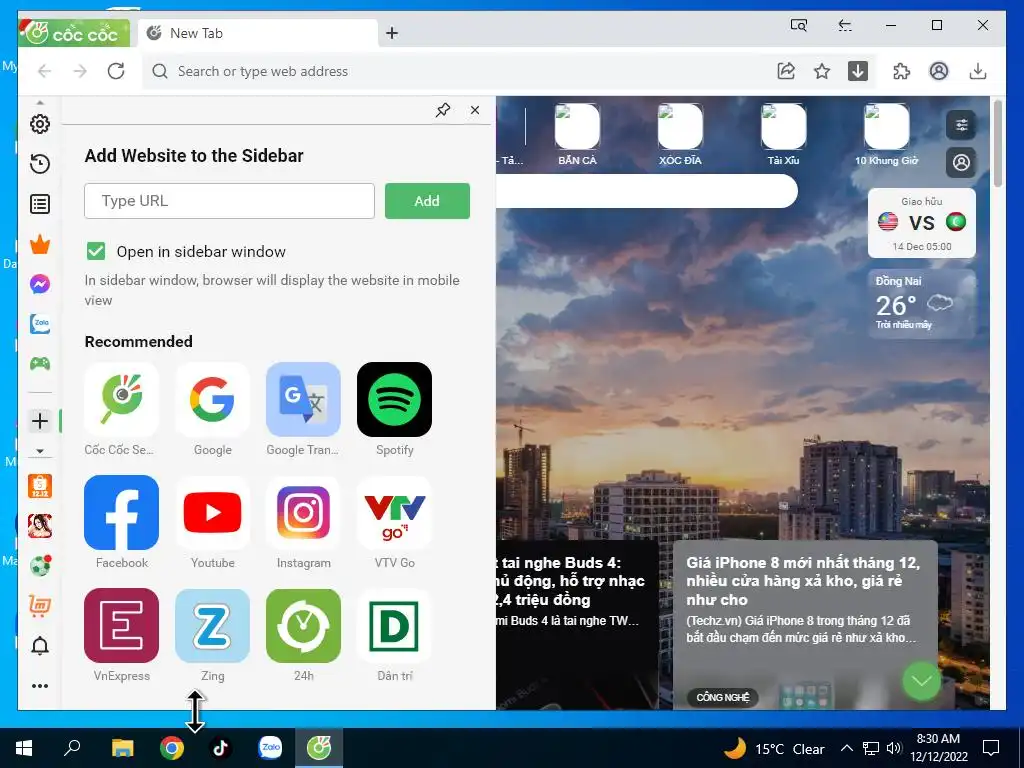The width and height of the screenshot is (1024, 768).
Task: Open Messenger in the sidebar
Action: (40, 284)
